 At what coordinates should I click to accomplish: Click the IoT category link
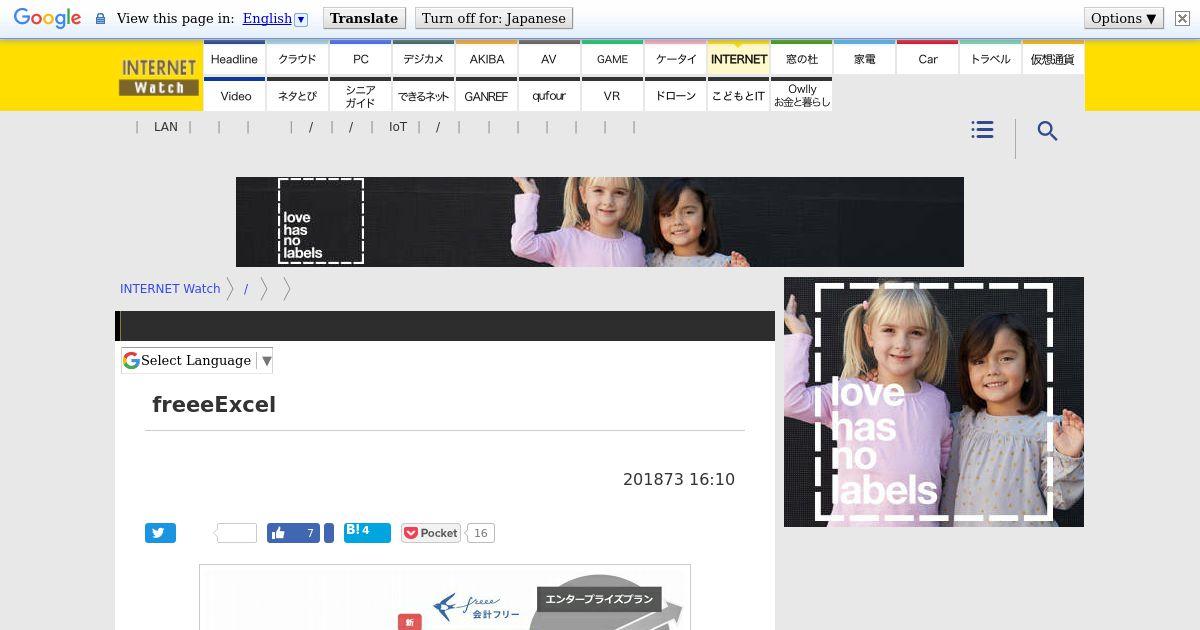coord(398,127)
